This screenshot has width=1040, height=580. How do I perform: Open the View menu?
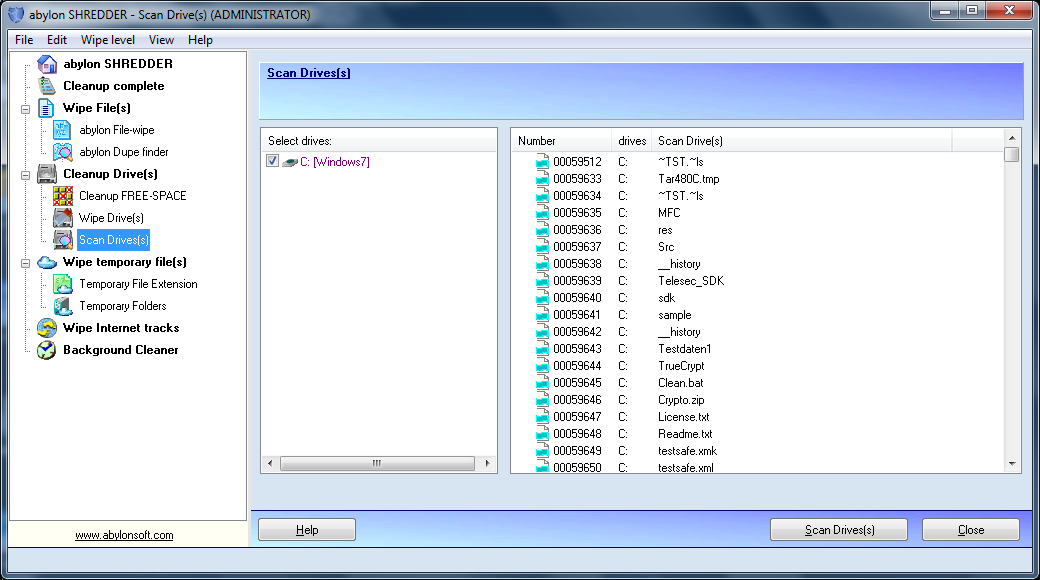click(161, 40)
